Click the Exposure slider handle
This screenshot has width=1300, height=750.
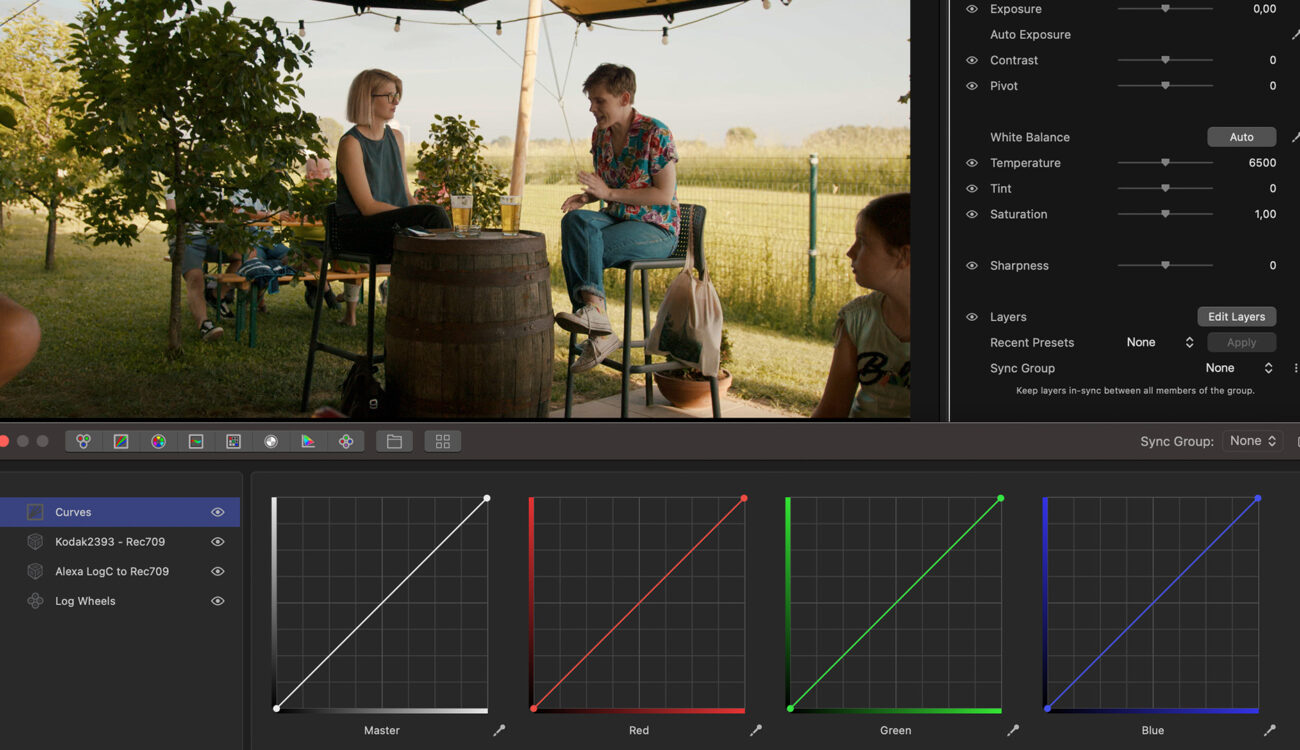1165,8
